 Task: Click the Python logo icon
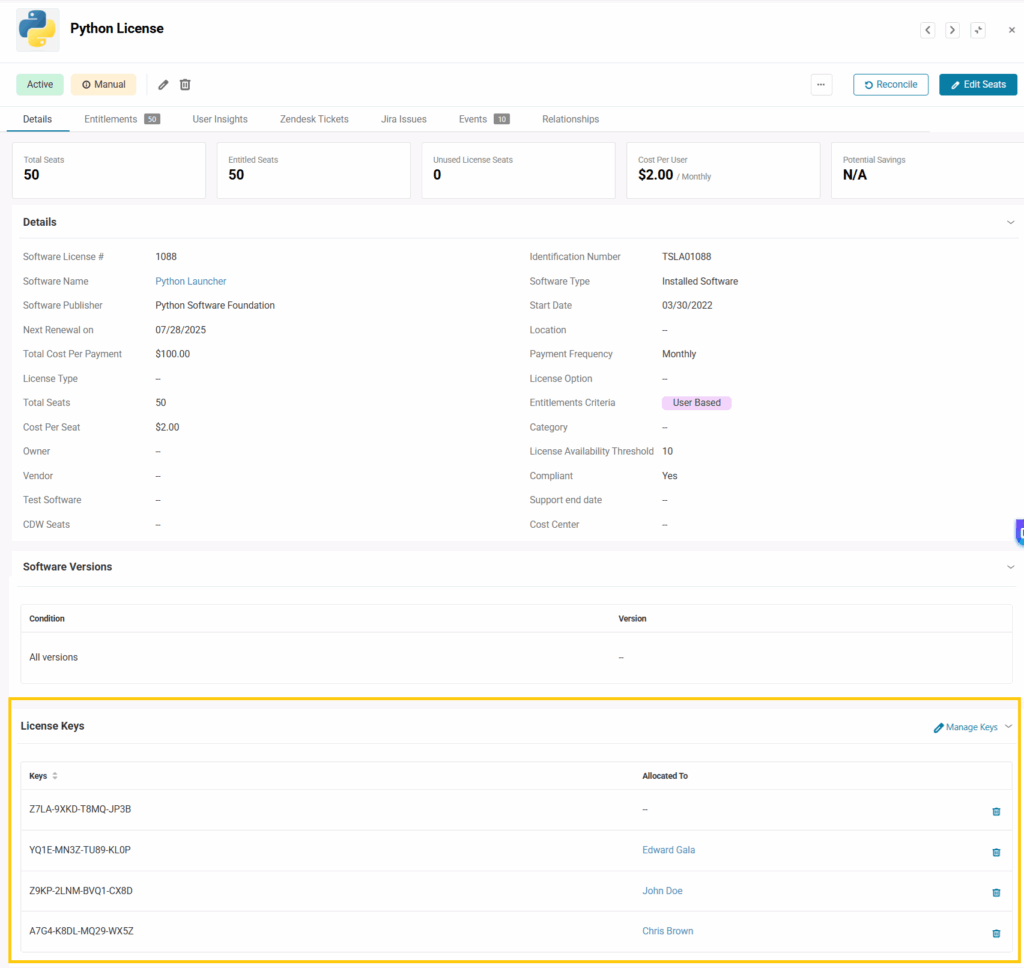click(x=38, y=29)
